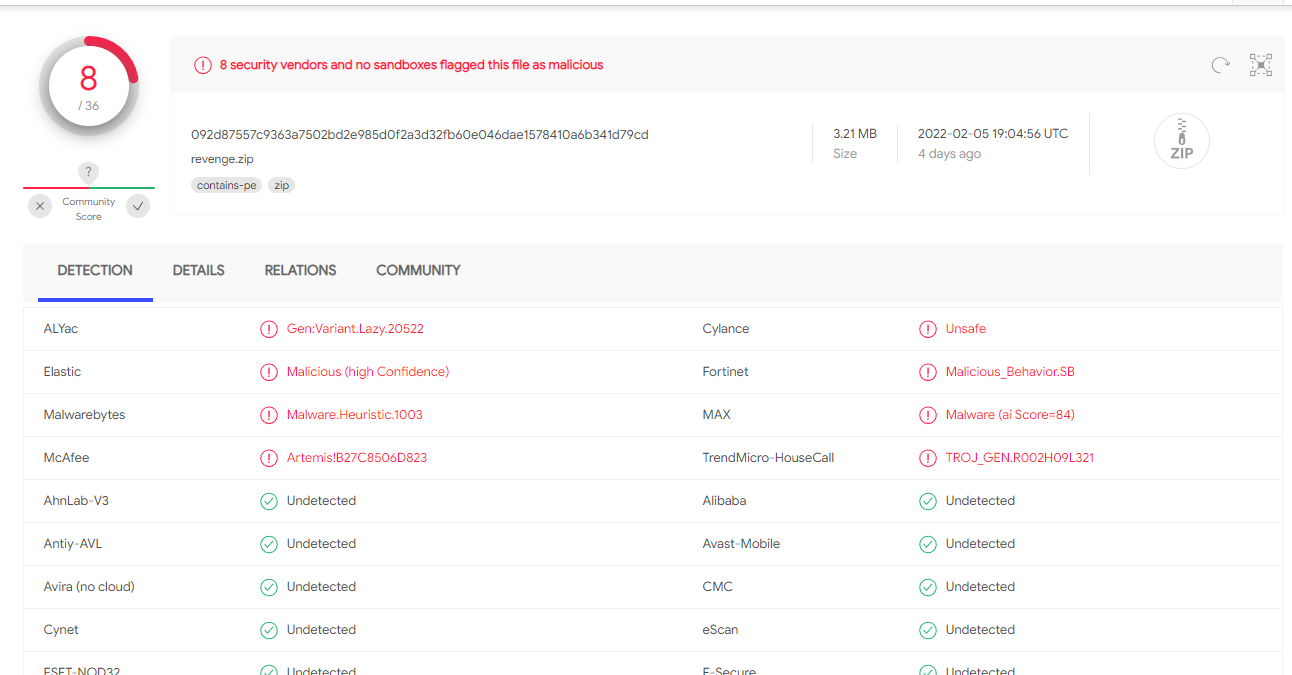This screenshot has height=675, width=1292.
Task: Click the green check icon for AhnLab-V3
Action: pos(269,501)
